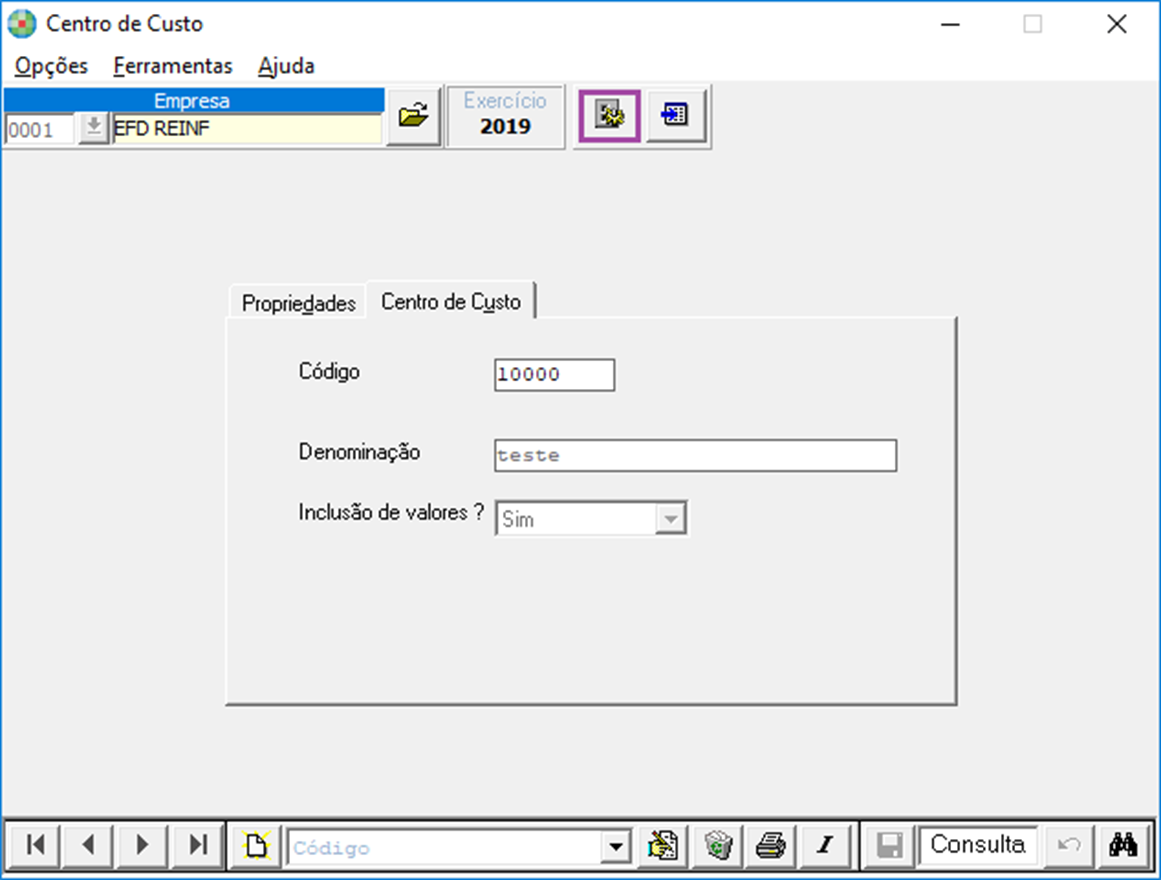Go to first record
This screenshot has height=880, width=1161.
34,844
